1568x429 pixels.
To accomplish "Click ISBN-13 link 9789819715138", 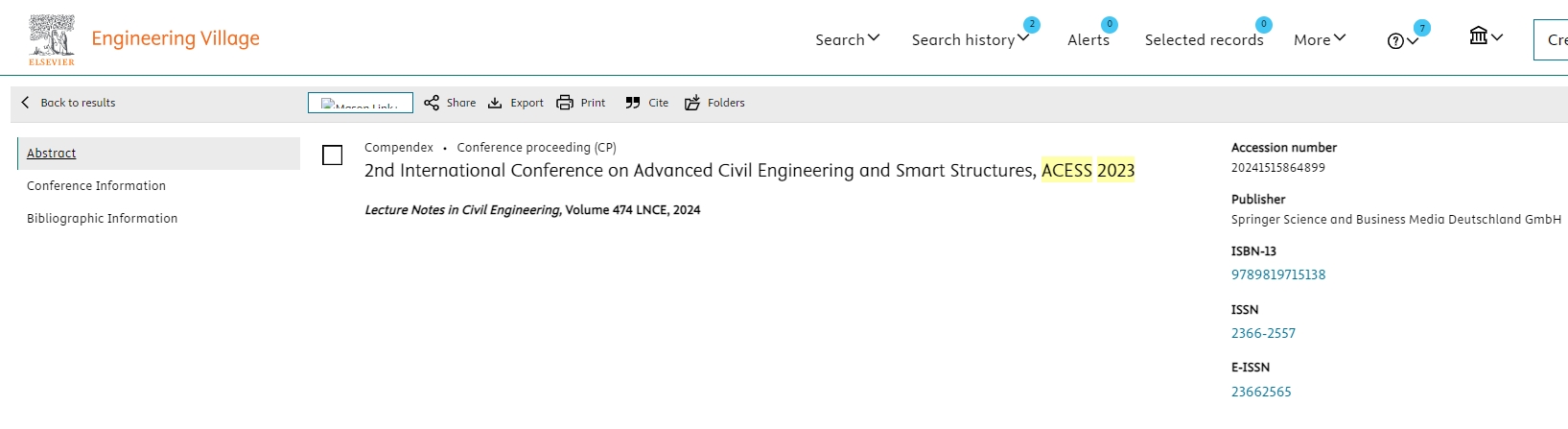I will click(x=1278, y=274).
